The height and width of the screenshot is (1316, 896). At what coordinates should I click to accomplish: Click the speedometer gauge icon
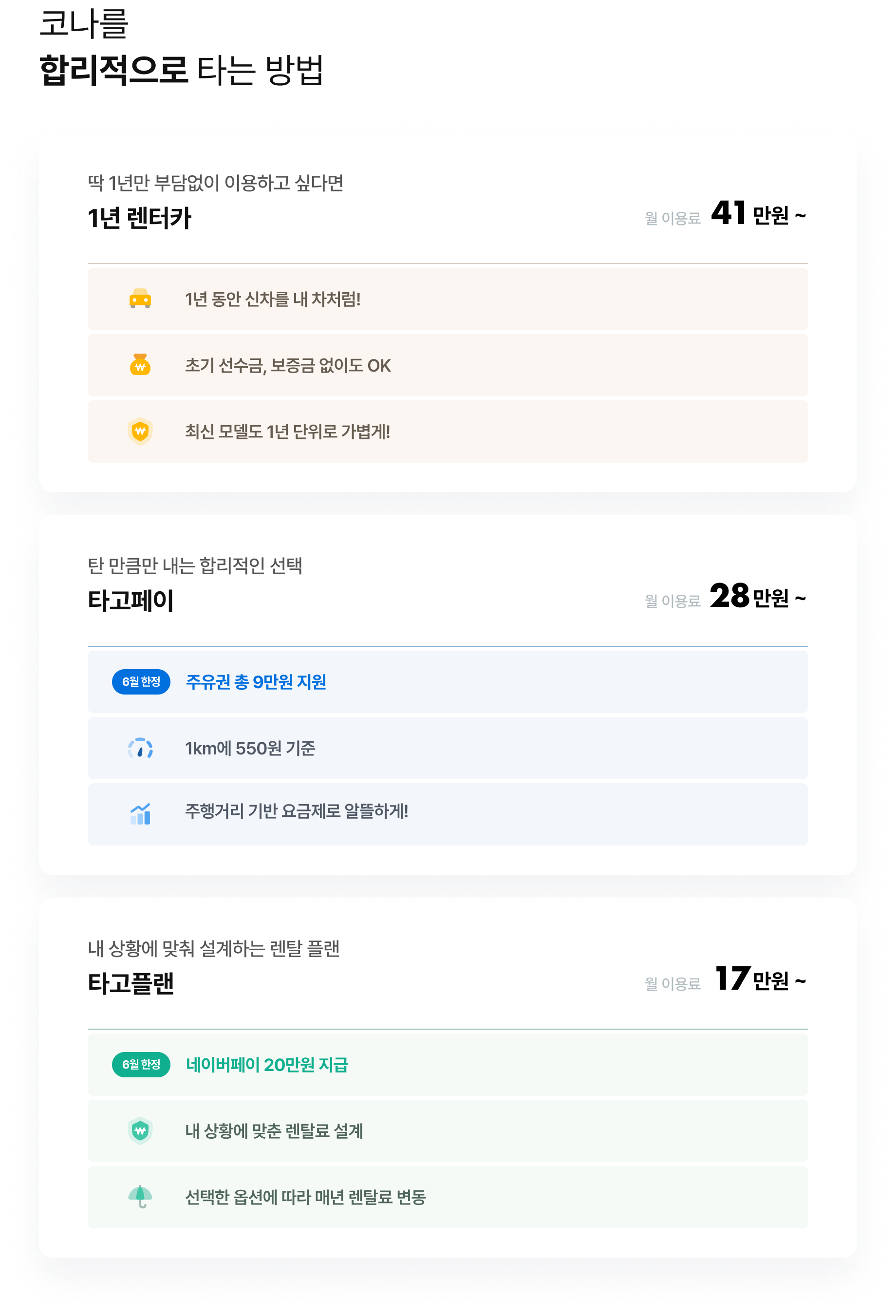click(140, 748)
